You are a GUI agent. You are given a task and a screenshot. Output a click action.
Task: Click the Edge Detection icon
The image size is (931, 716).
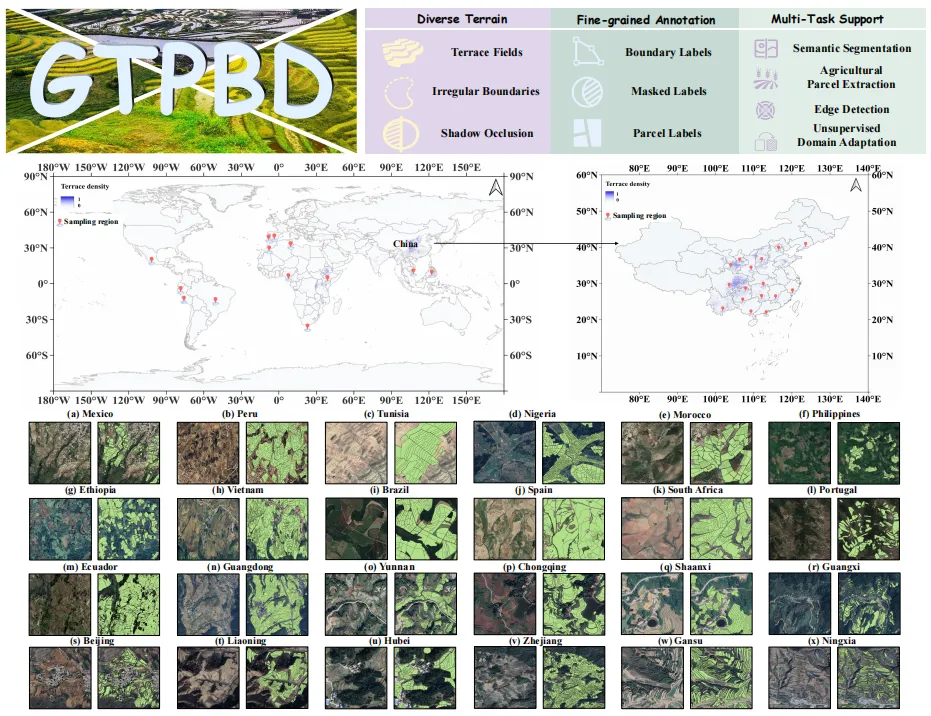pyautogui.click(x=765, y=110)
